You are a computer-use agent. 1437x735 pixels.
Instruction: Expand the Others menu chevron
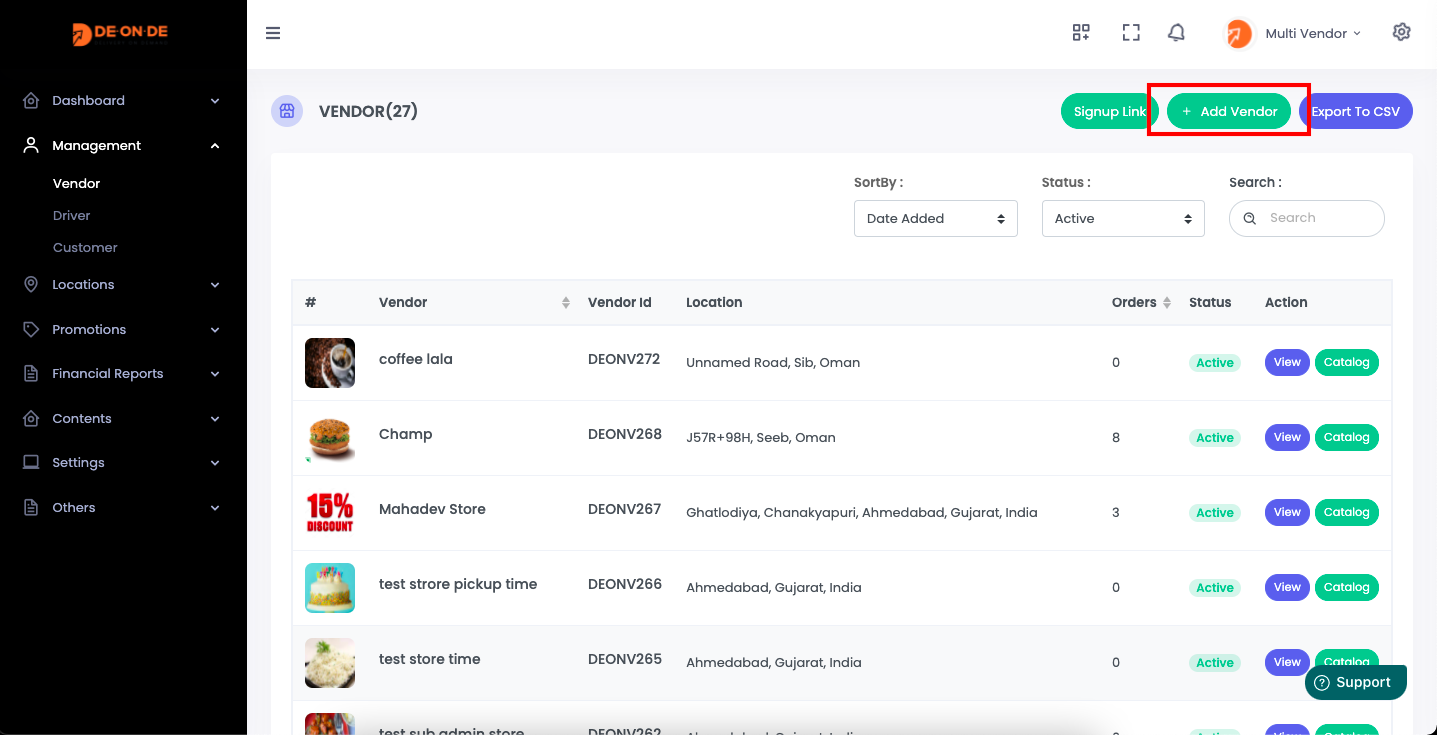pos(215,508)
